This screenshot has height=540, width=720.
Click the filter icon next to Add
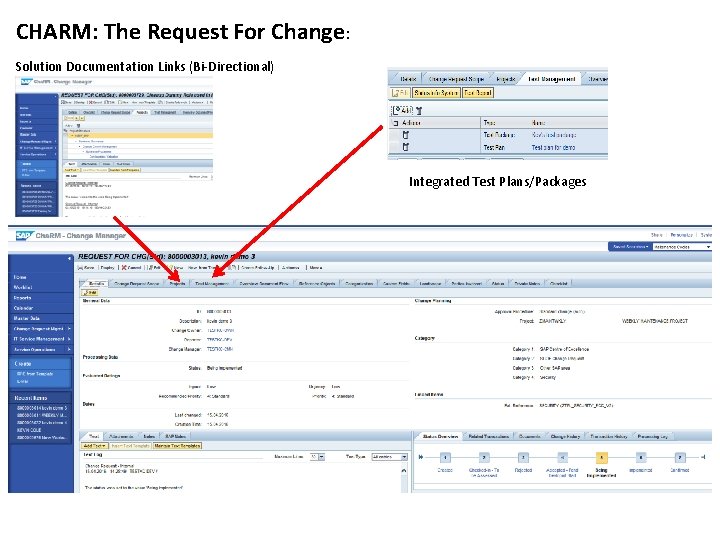(419, 110)
